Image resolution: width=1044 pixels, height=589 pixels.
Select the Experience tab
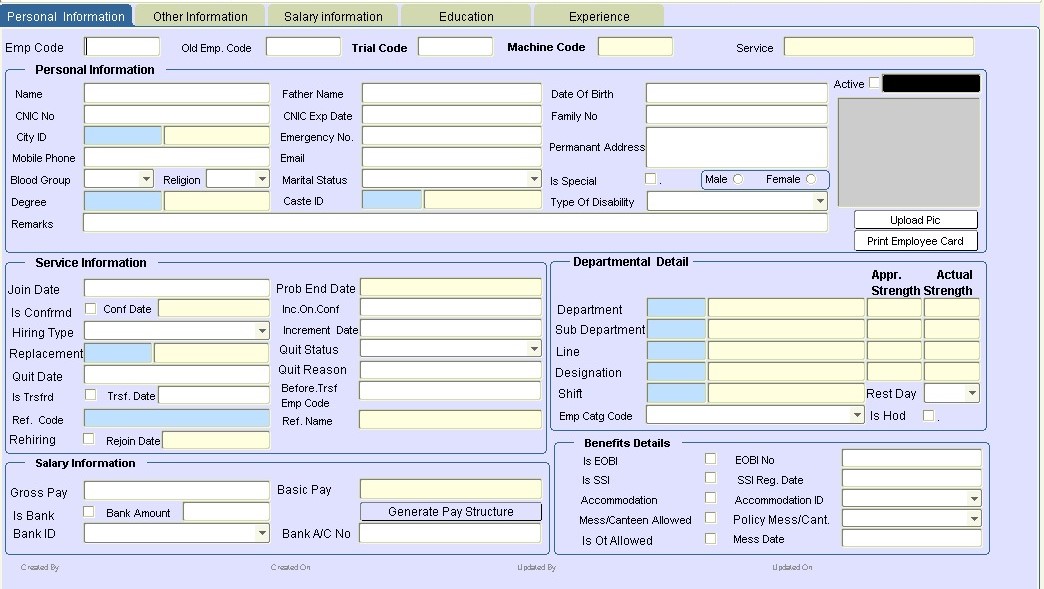(x=599, y=16)
